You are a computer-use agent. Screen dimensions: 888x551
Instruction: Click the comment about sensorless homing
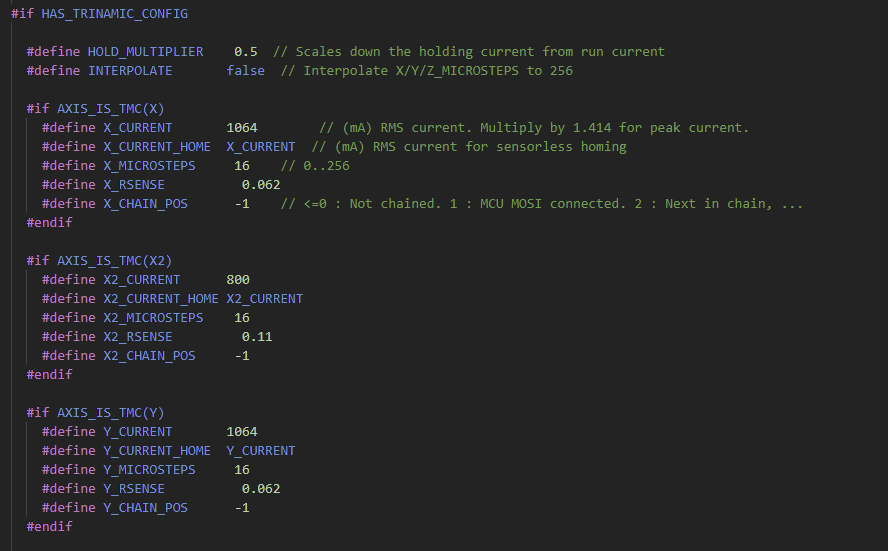(x=469, y=147)
